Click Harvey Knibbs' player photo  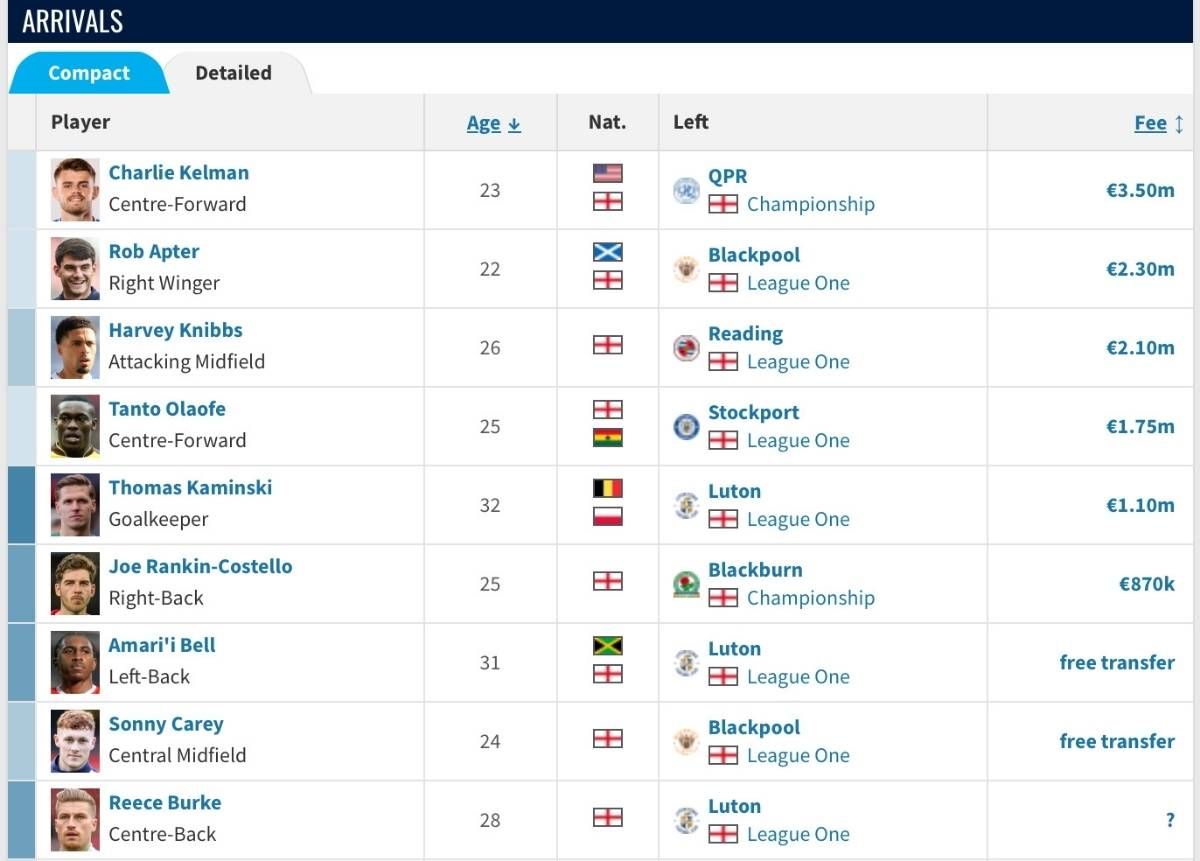(x=75, y=348)
